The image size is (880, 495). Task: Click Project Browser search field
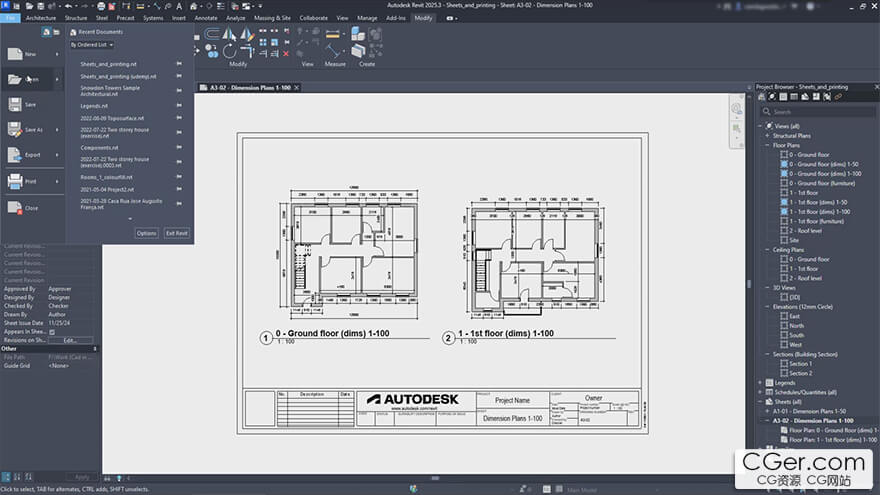click(817, 112)
